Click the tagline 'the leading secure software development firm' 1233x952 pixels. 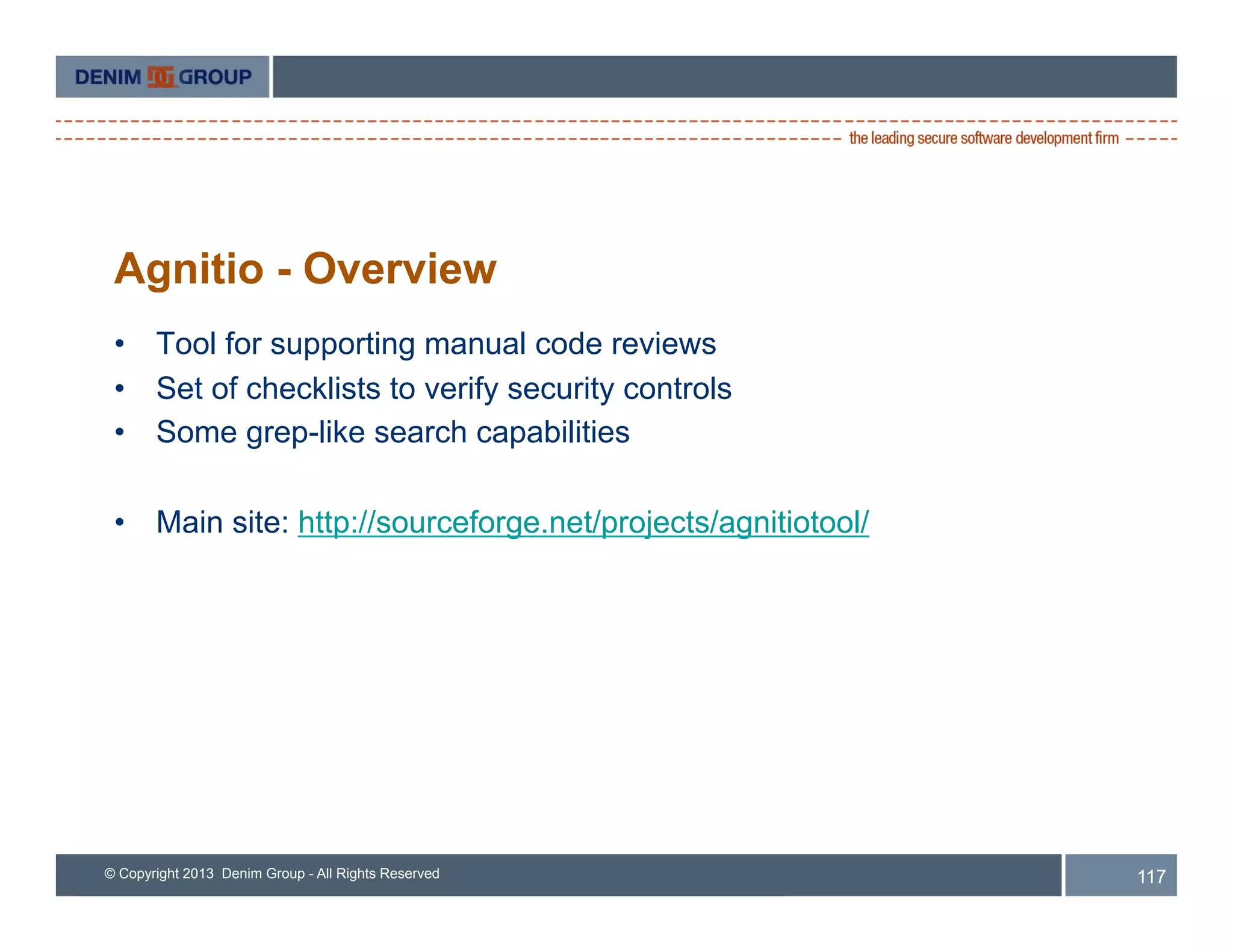point(983,138)
